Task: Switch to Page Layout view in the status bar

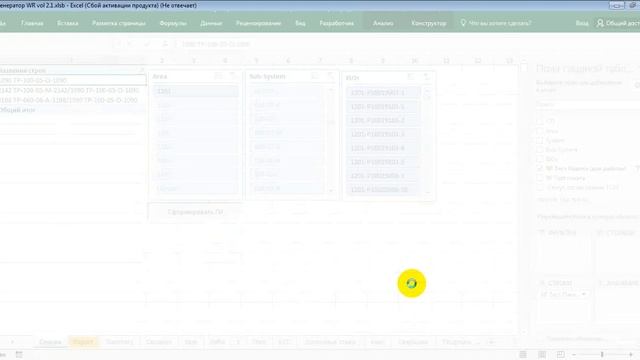Action: [542, 354]
